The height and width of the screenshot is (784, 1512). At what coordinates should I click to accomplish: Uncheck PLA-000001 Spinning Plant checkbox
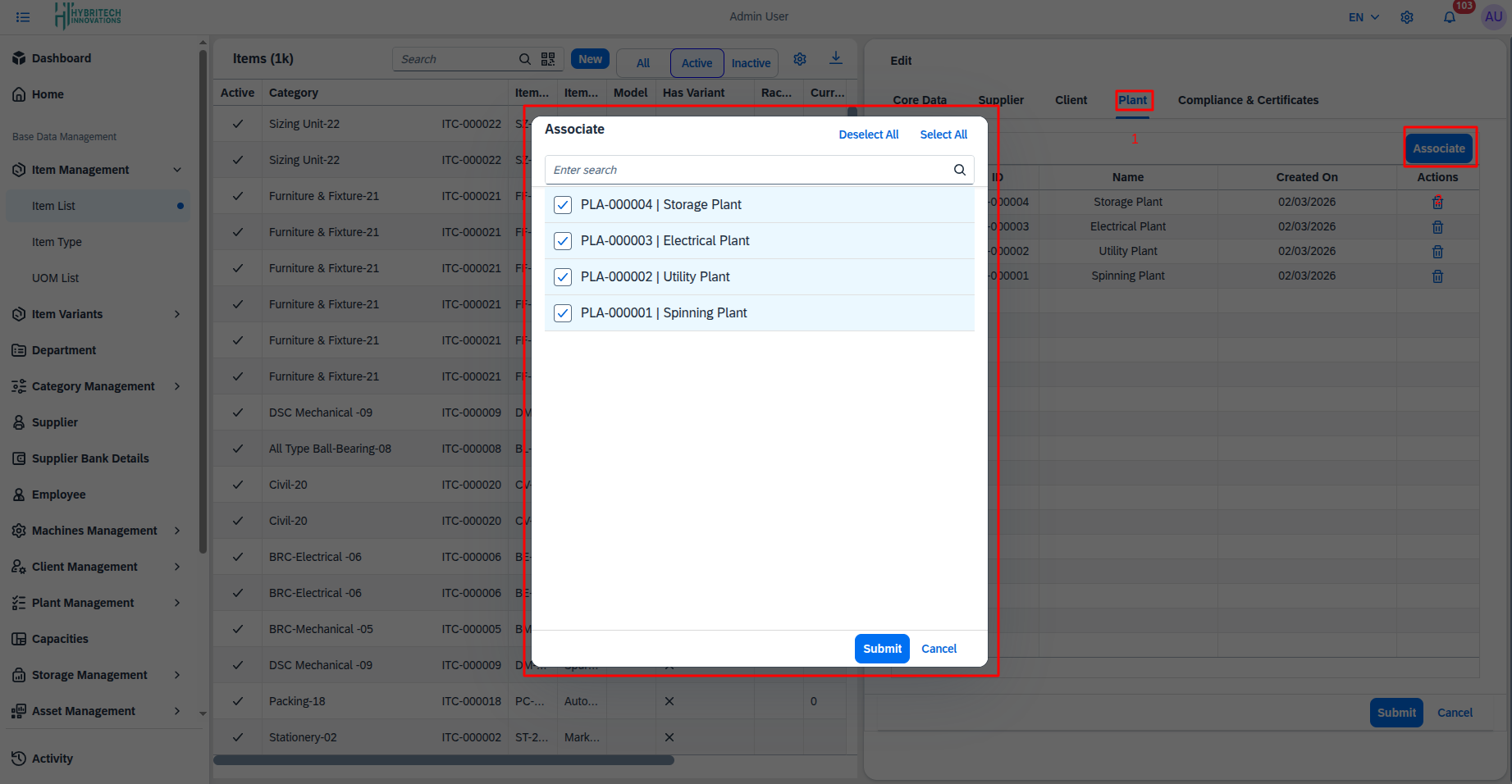coord(563,313)
